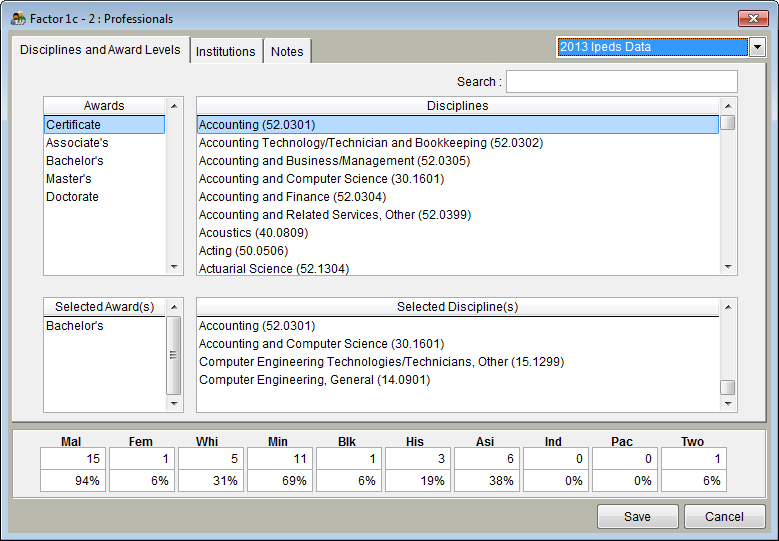Viewport: 779px width, 541px height.
Task: Click the Disciplines list scrollbar thumb
Action: [728, 122]
